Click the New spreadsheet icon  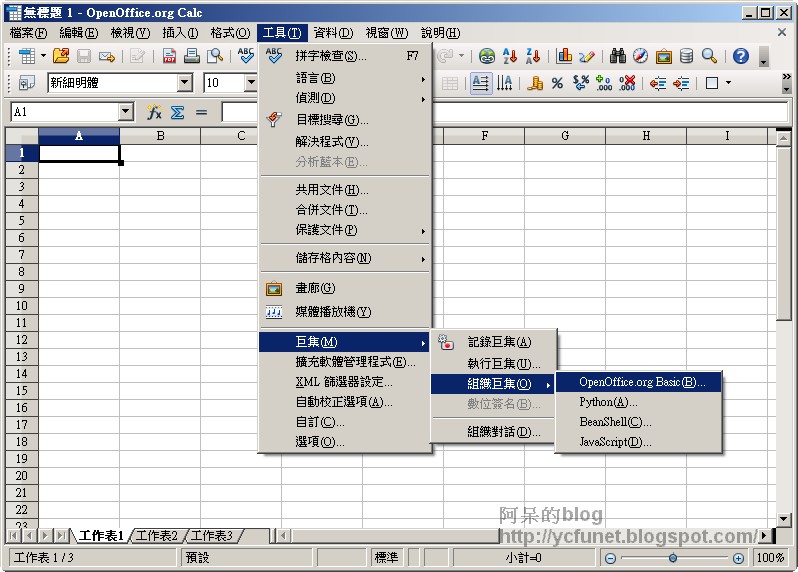[27, 56]
